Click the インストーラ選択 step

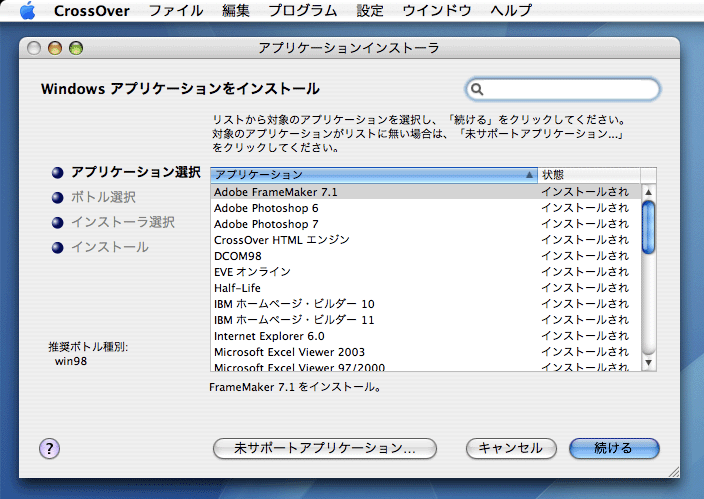[x=123, y=222]
